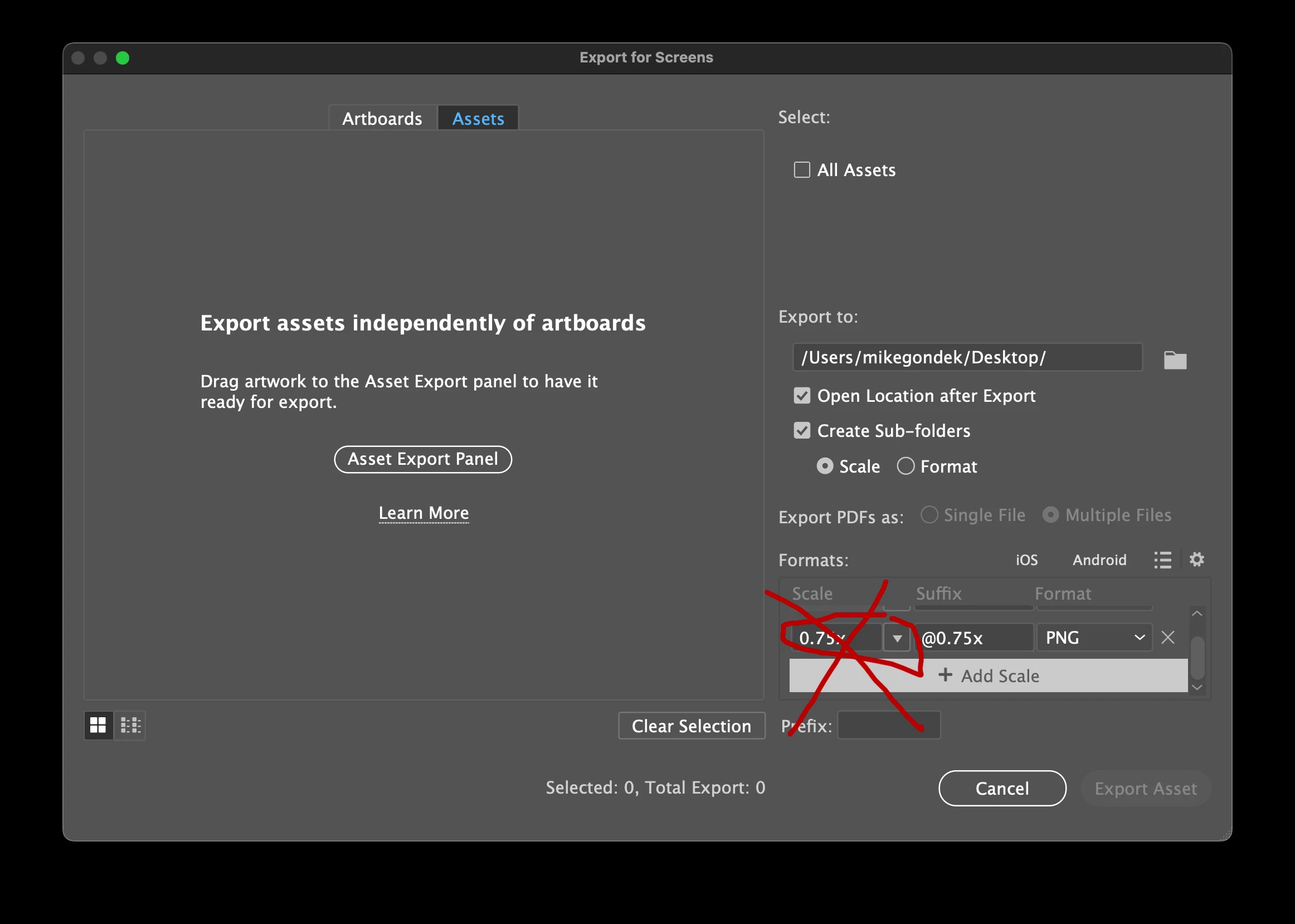Open the scale value dropdown arrow
The width and height of the screenshot is (1295, 924).
coord(897,638)
